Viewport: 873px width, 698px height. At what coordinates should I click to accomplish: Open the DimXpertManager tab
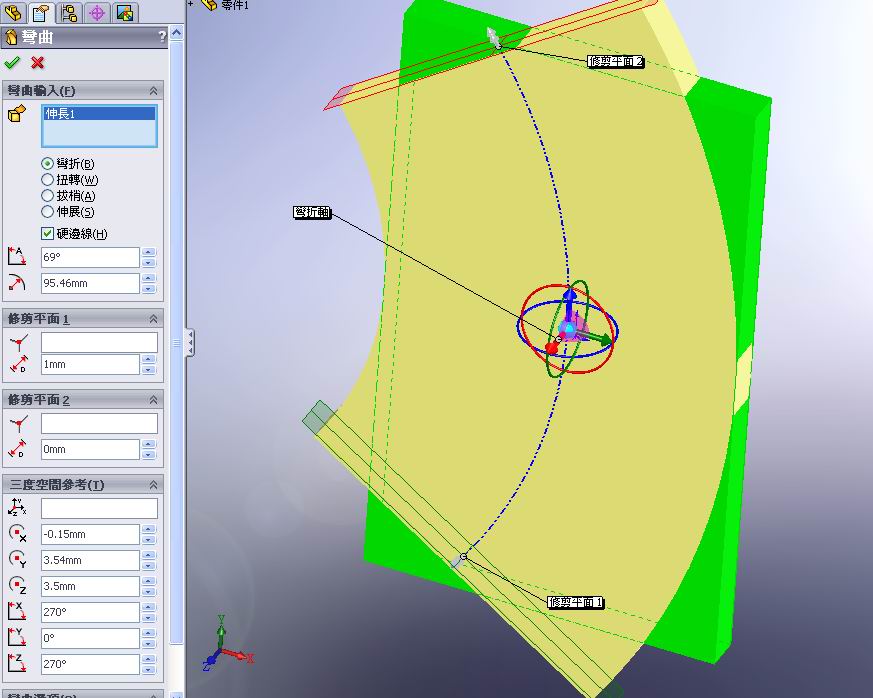[x=97, y=12]
